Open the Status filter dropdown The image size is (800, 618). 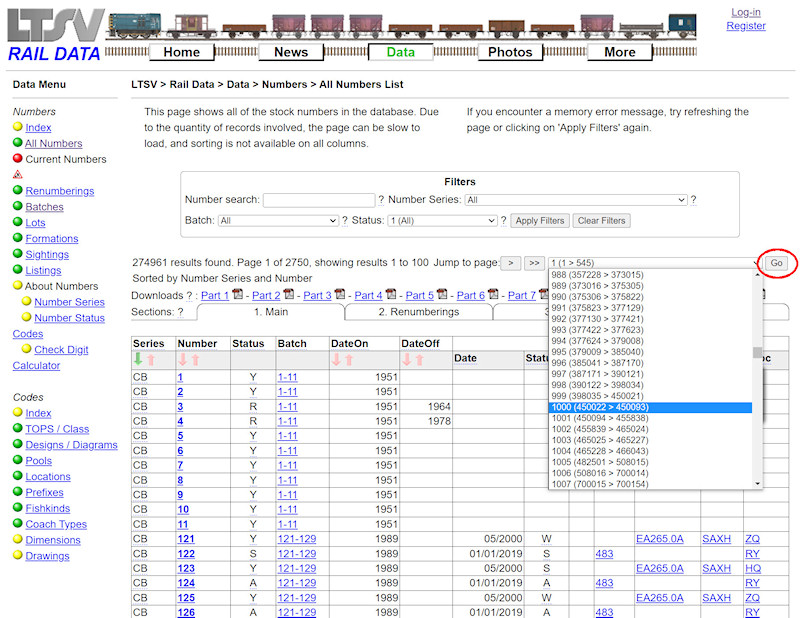[442, 220]
